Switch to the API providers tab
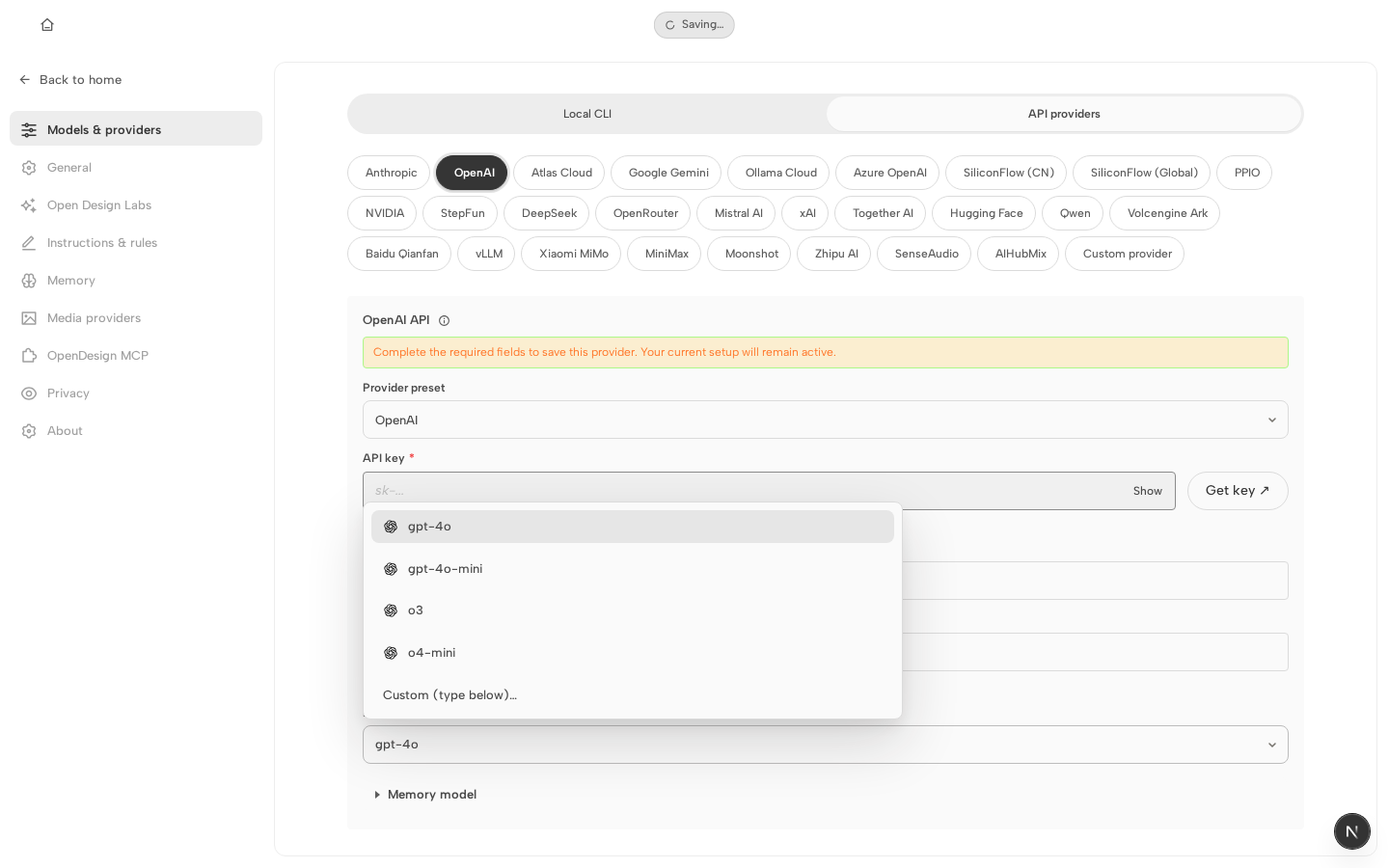The height and width of the screenshot is (868, 1389). point(1064,114)
